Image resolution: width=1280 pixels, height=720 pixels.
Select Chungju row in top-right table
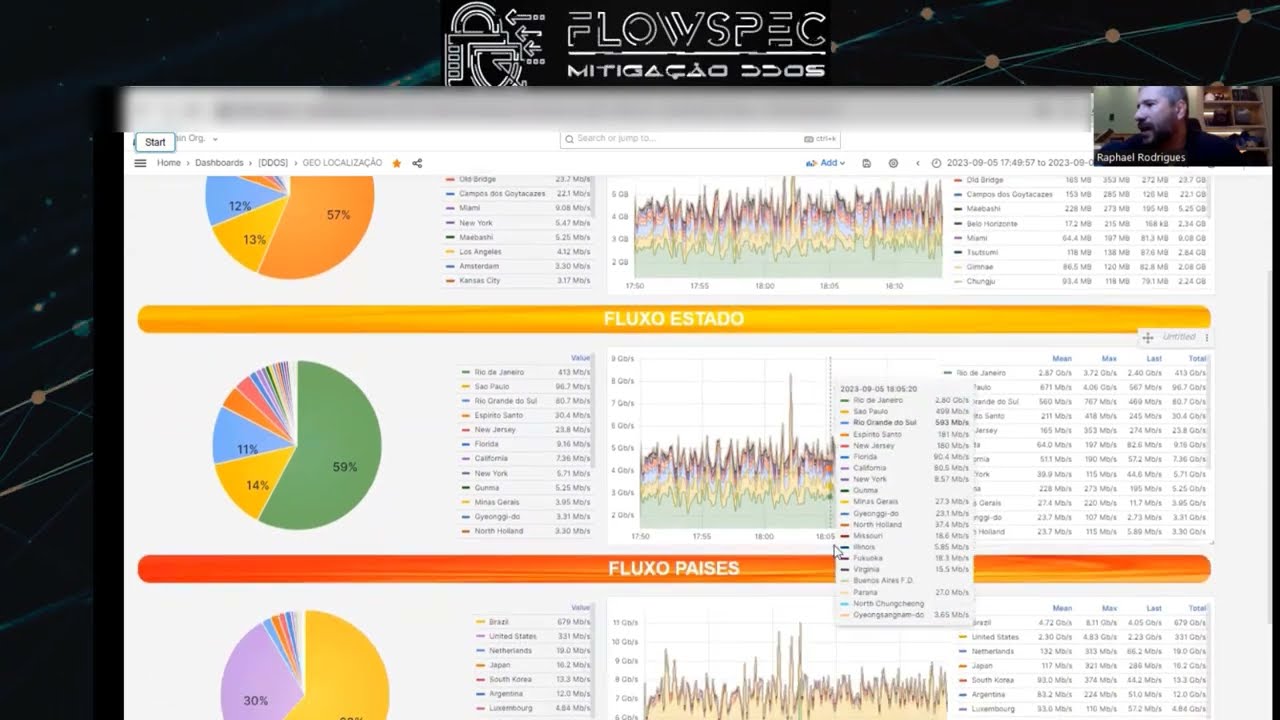pos(1080,281)
